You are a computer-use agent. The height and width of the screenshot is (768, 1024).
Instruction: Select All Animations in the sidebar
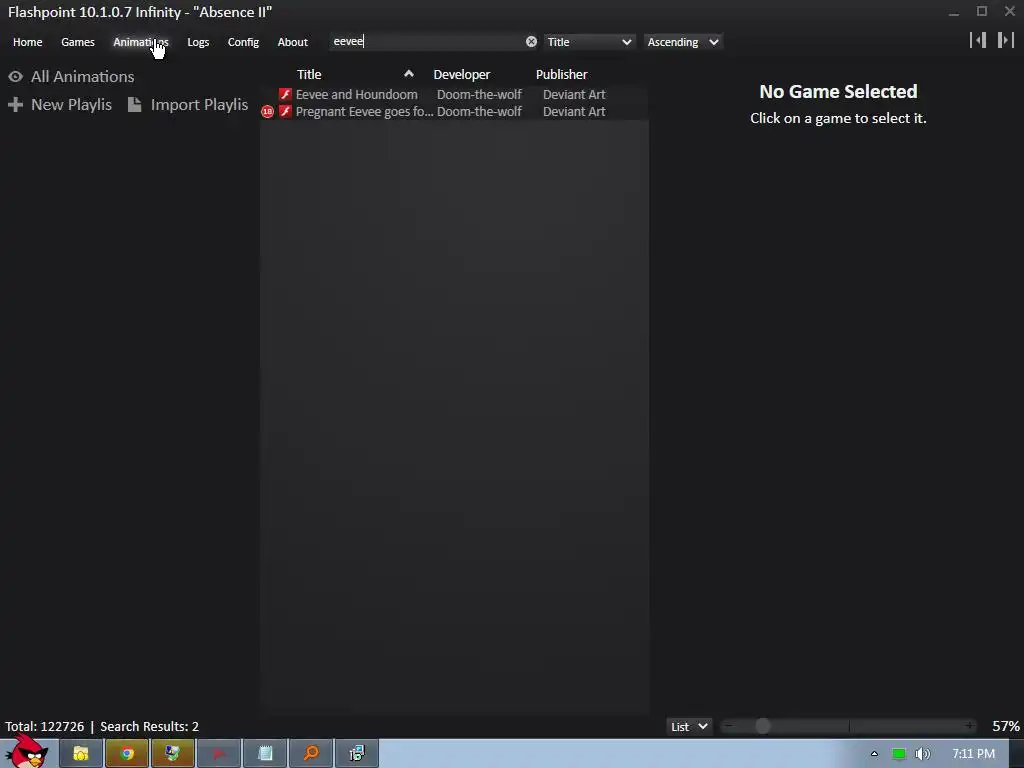click(71, 76)
